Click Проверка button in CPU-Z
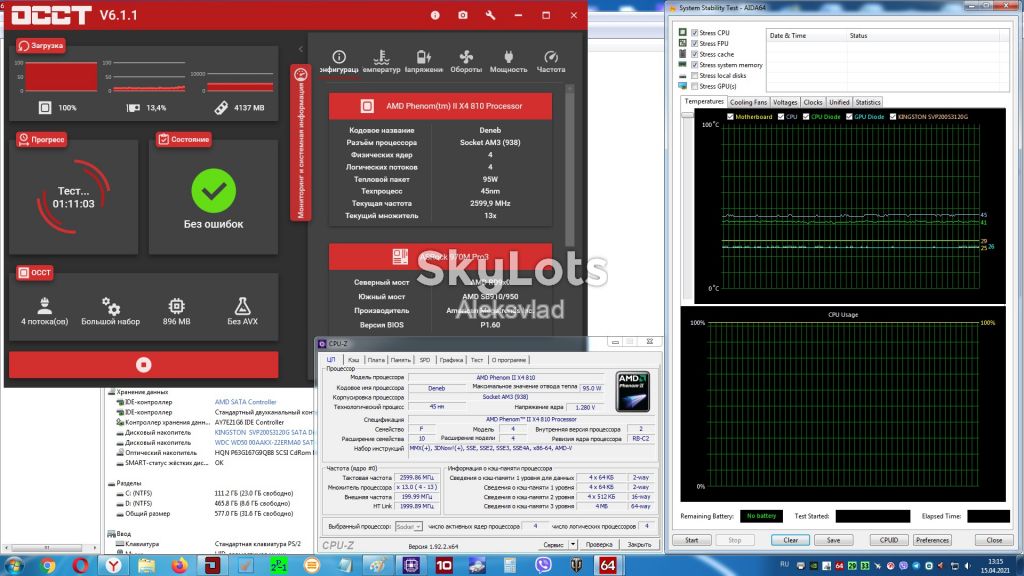Viewport: 1024px width, 576px height. pos(599,544)
